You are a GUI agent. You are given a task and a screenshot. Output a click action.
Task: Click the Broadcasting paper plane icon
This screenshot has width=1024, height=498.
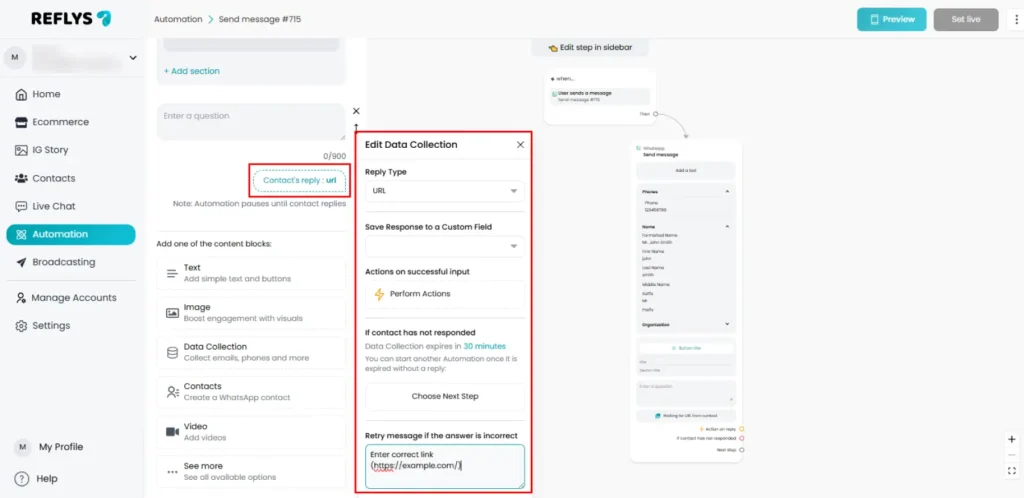pos(22,262)
